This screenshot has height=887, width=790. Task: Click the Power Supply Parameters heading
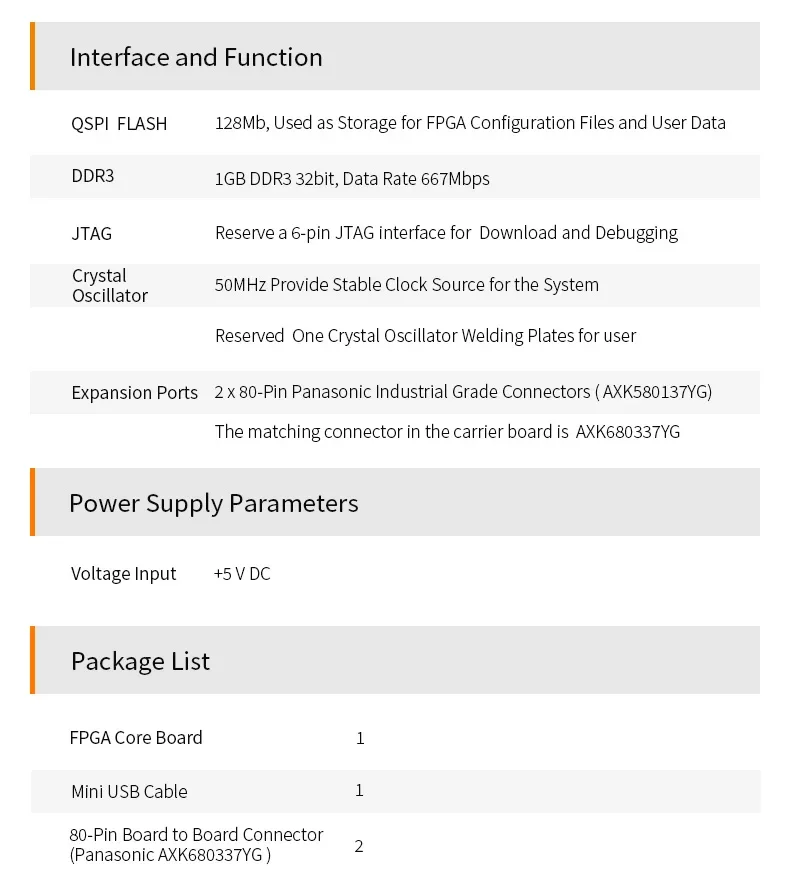tap(213, 503)
